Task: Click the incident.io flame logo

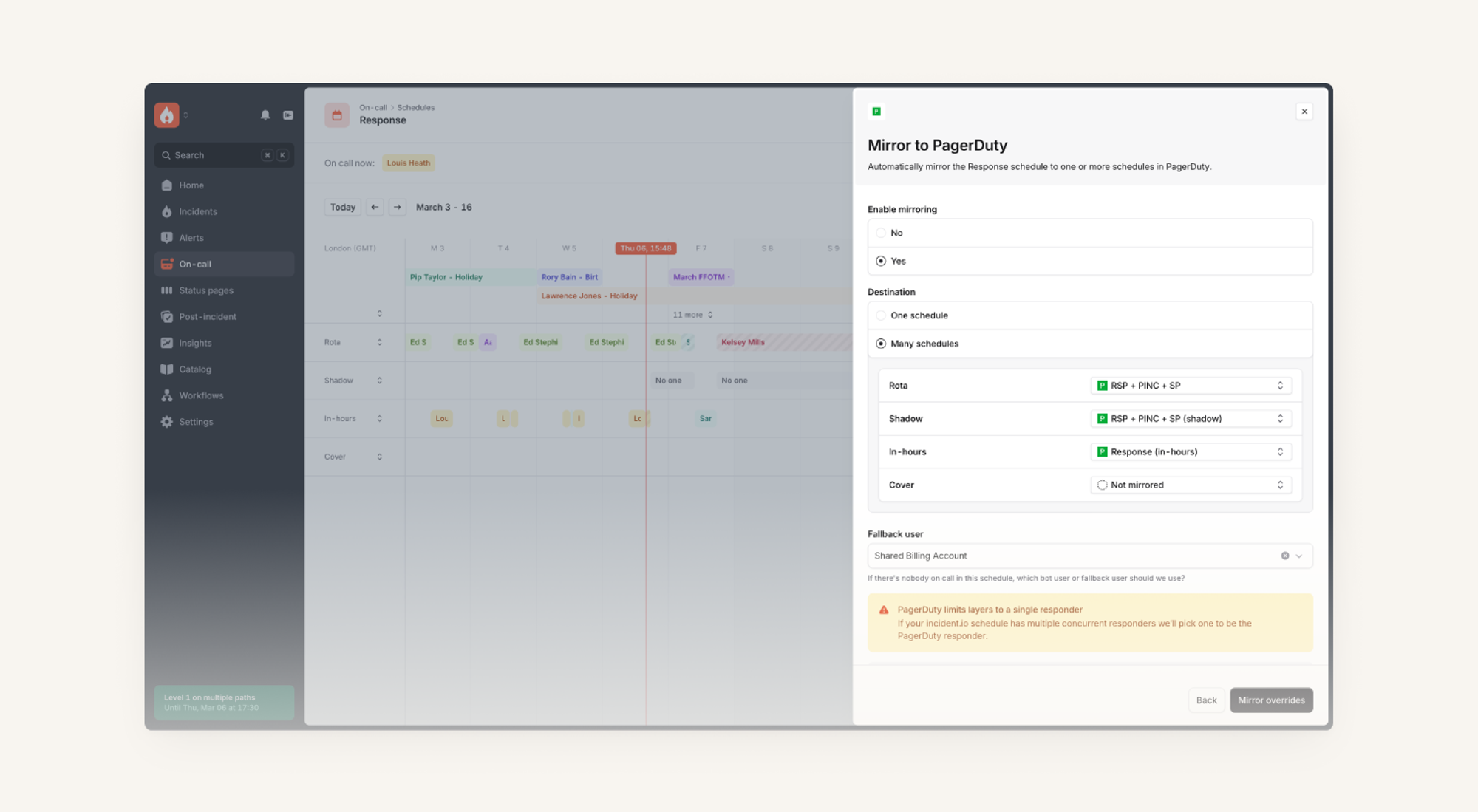Action: click(167, 115)
